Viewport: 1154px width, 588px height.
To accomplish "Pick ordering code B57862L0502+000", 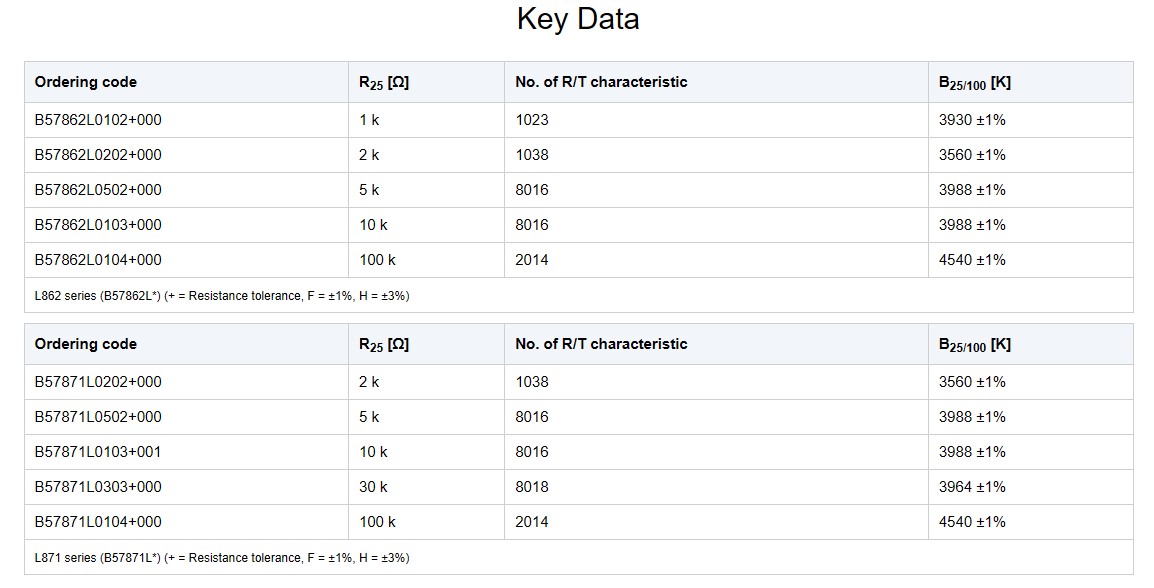I will [x=98, y=190].
